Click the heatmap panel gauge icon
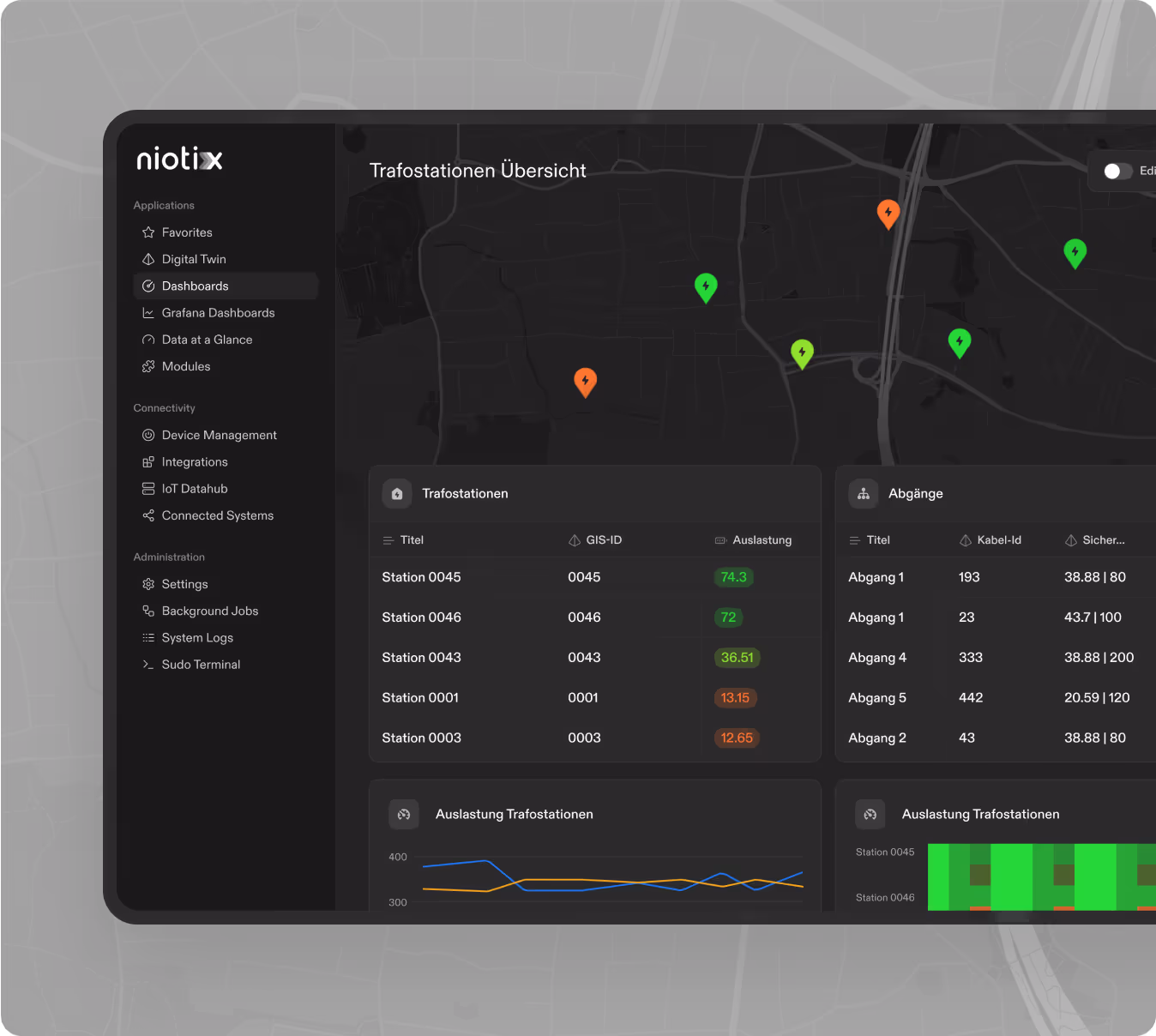Viewport: 1156px width, 1036px height. pyautogui.click(x=870, y=815)
